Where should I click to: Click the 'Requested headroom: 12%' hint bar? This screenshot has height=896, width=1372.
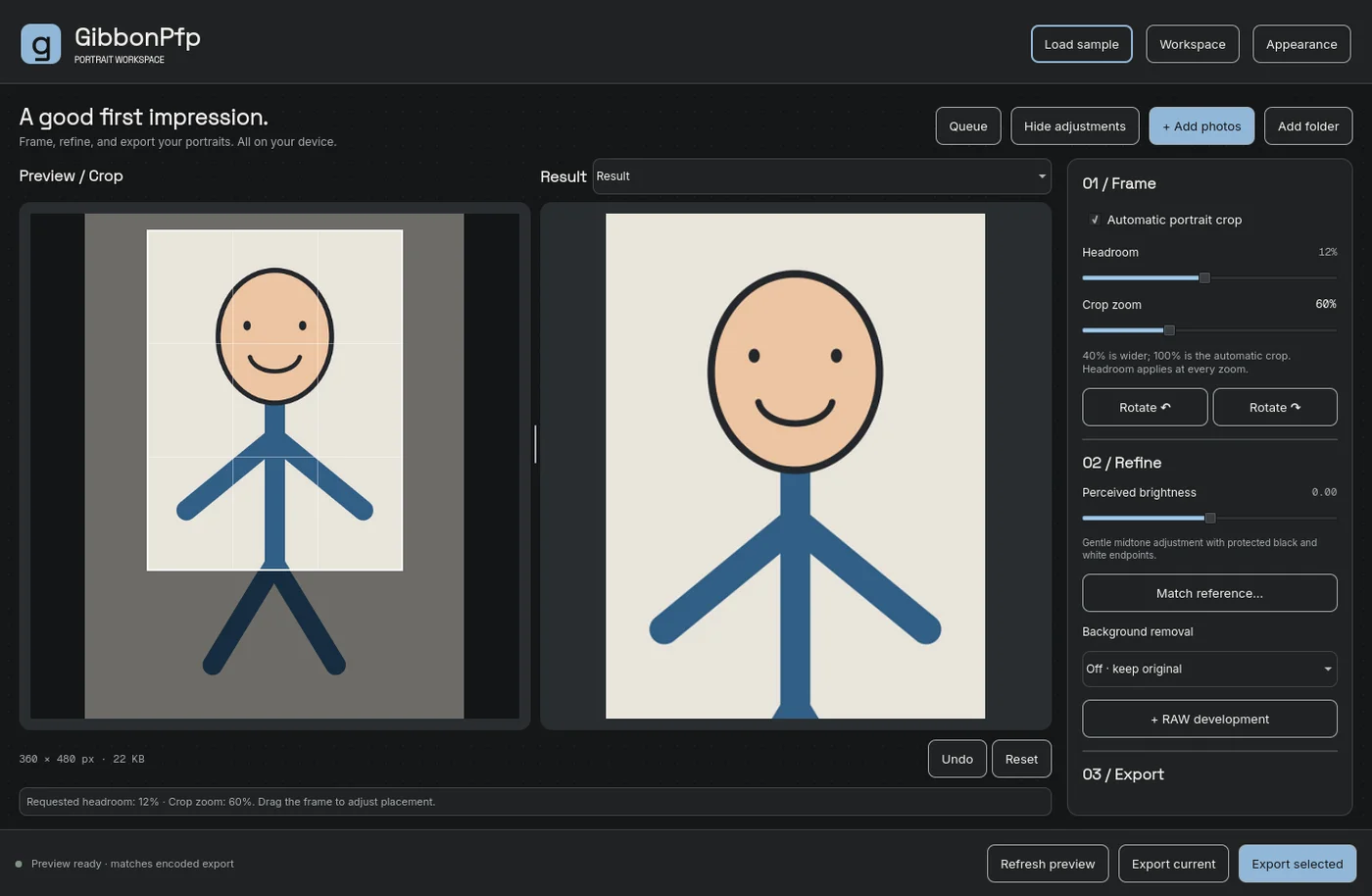coord(535,802)
